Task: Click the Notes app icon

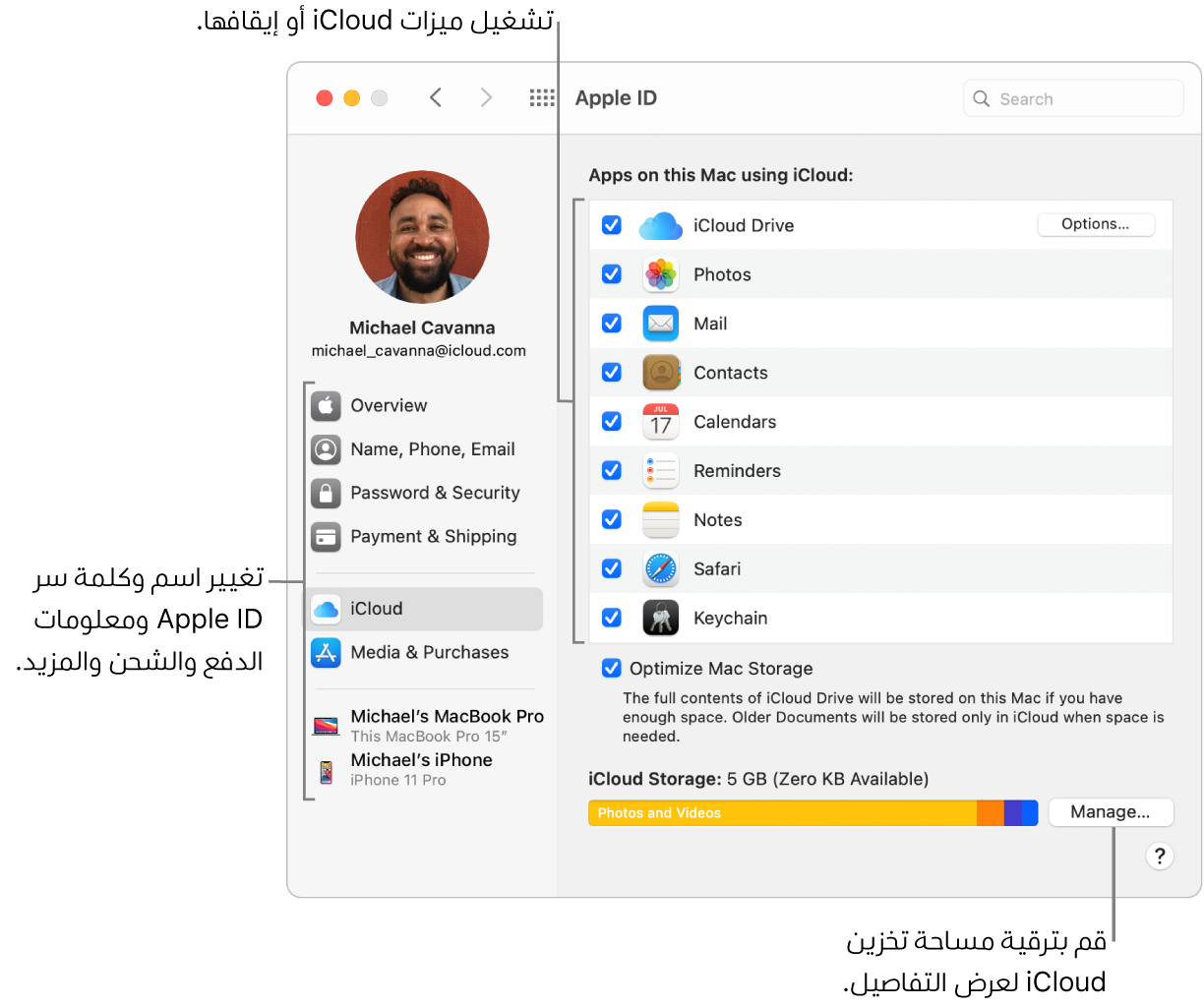Action: point(661,520)
